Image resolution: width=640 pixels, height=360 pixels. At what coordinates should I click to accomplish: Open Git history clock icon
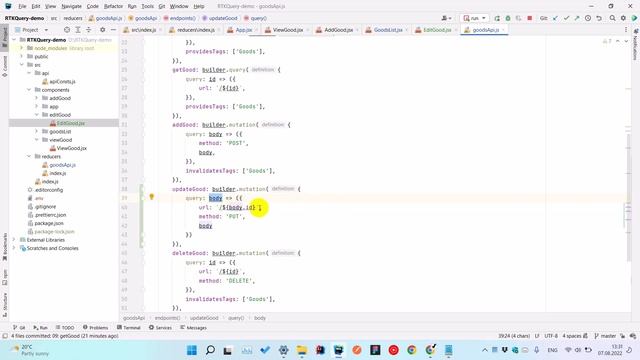tap(588, 18)
